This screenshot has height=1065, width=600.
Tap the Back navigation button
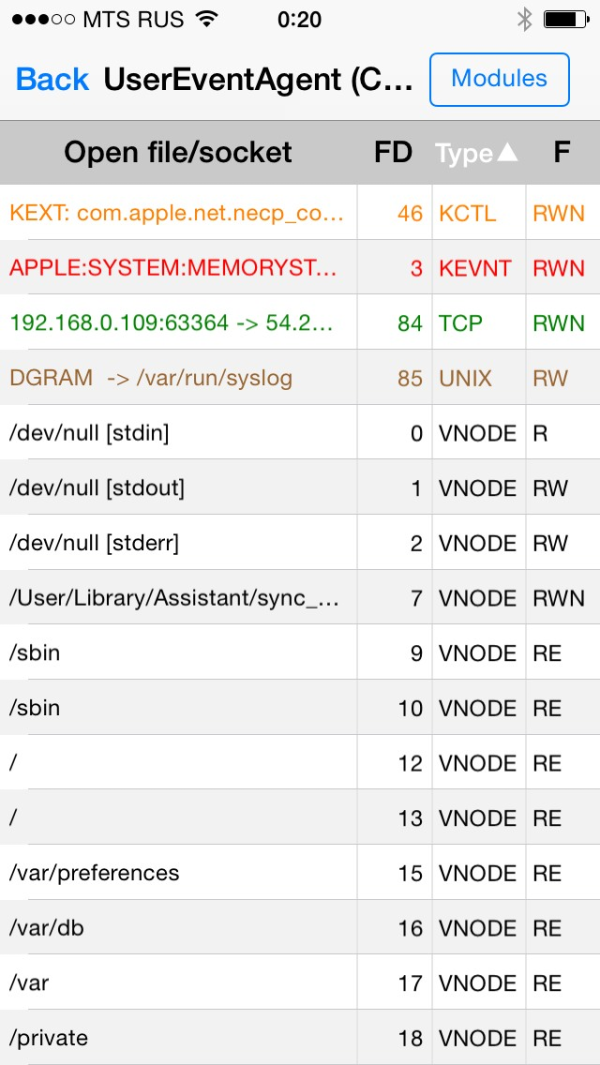pos(52,79)
